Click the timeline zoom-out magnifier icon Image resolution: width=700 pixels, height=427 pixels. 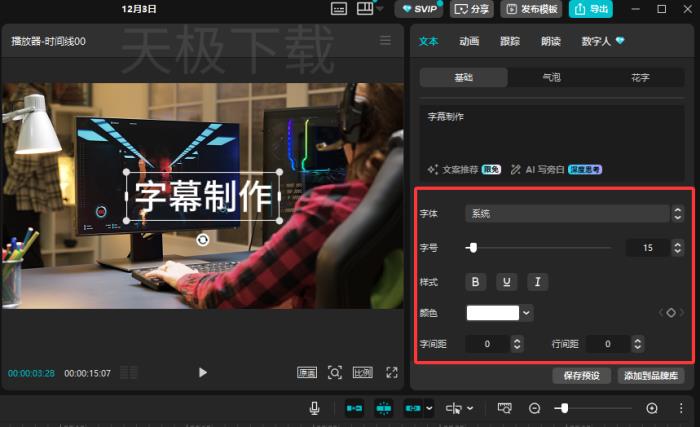pos(535,408)
